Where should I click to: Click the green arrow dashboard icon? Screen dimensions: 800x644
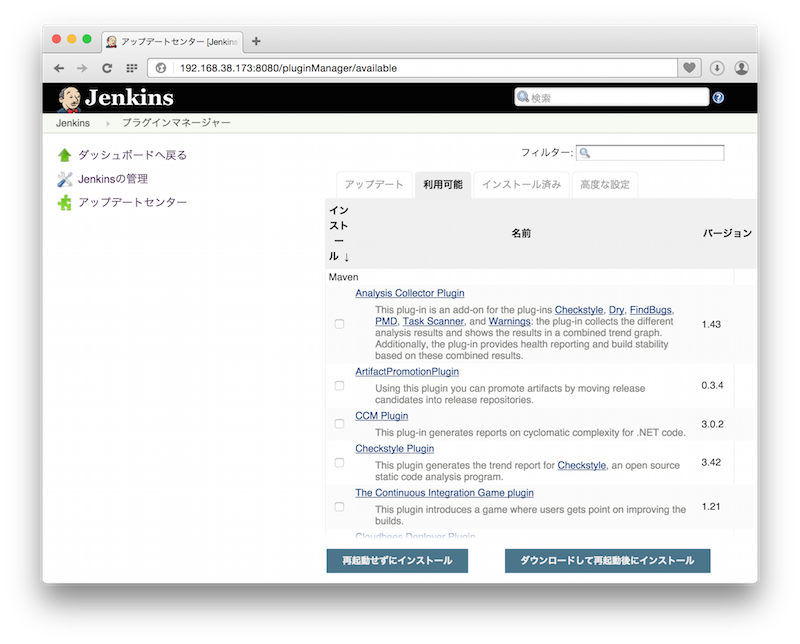click(65, 155)
